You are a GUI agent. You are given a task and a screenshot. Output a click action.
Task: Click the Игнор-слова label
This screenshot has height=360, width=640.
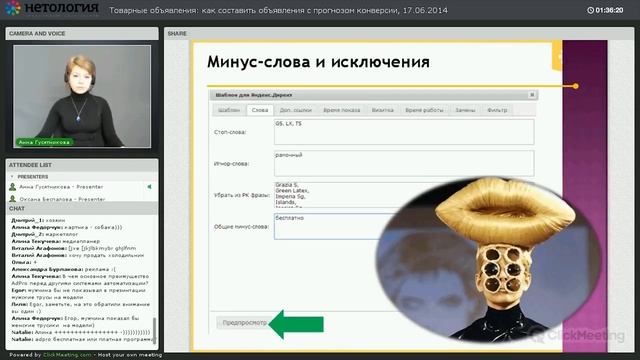click(231, 164)
